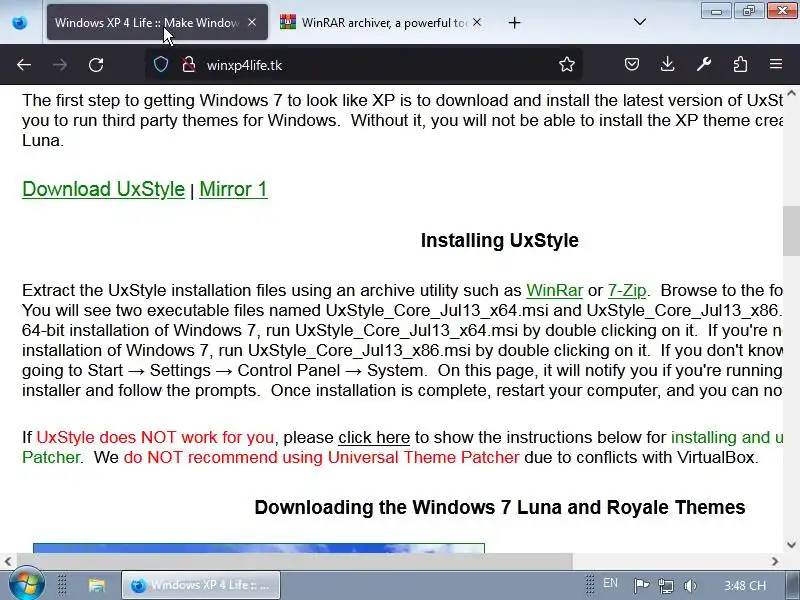The width and height of the screenshot is (800, 600).
Task: Open the network tray icon
Action: coord(665,585)
